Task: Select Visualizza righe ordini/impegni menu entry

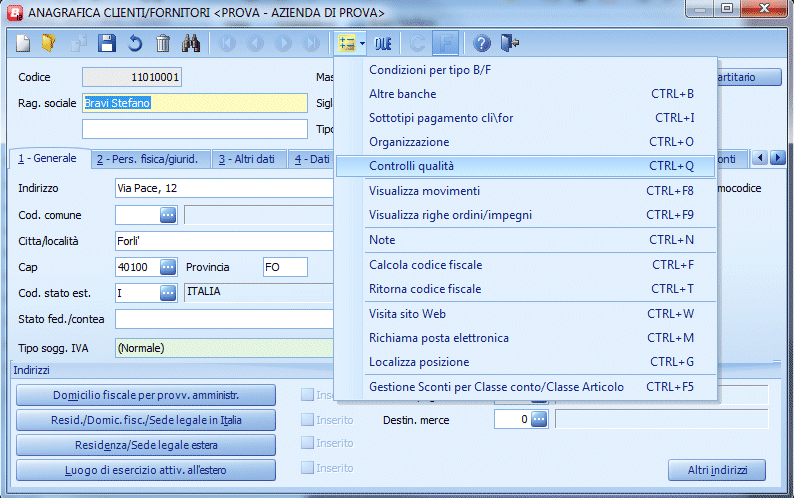Action: coord(525,215)
